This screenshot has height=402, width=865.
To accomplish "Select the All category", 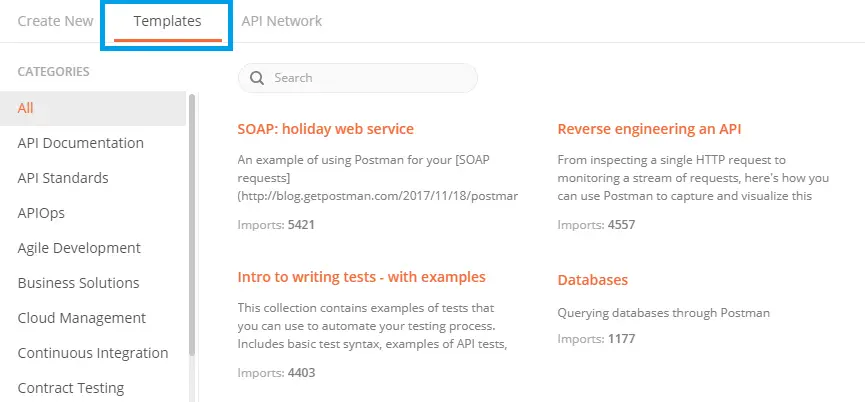I will tap(26, 108).
